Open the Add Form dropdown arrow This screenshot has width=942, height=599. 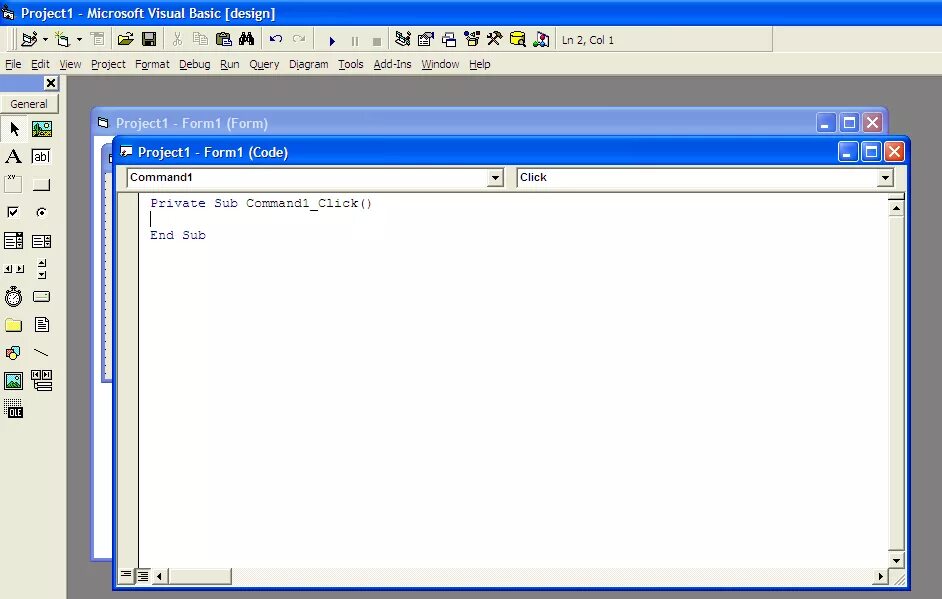tap(79, 40)
